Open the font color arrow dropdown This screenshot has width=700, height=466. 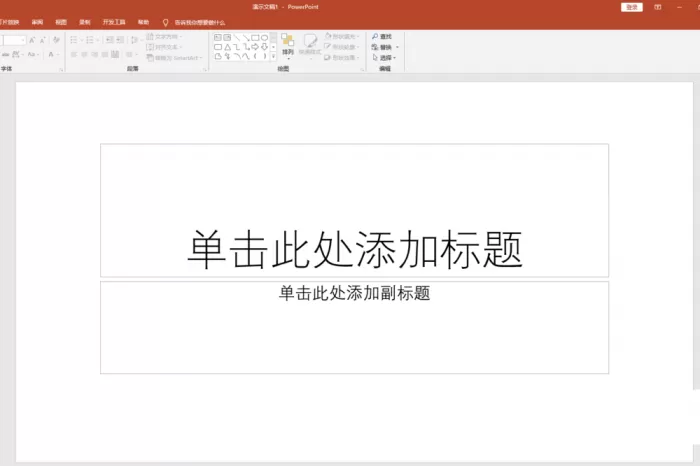[x=58, y=54]
